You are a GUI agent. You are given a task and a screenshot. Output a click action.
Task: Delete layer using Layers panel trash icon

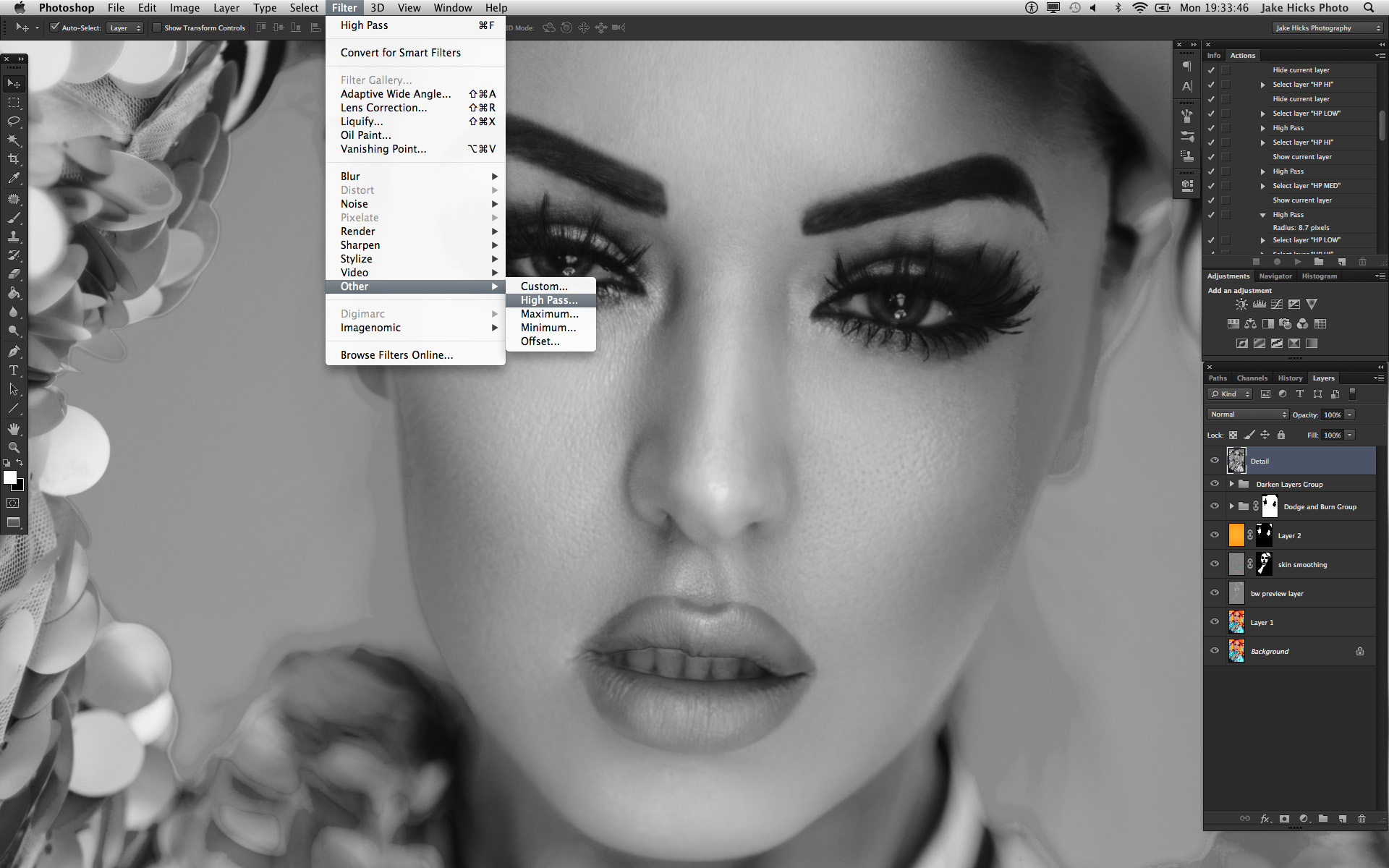(x=1362, y=819)
